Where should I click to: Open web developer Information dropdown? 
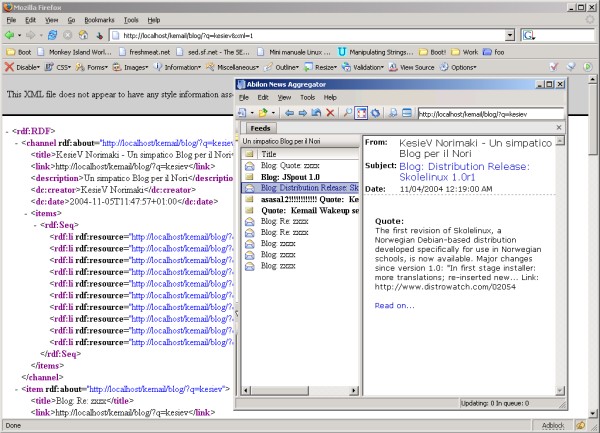(177, 67)
